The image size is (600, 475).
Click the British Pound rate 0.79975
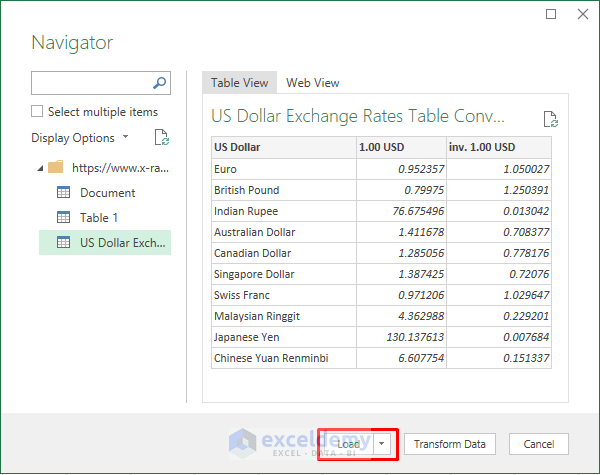coord(424,190)
